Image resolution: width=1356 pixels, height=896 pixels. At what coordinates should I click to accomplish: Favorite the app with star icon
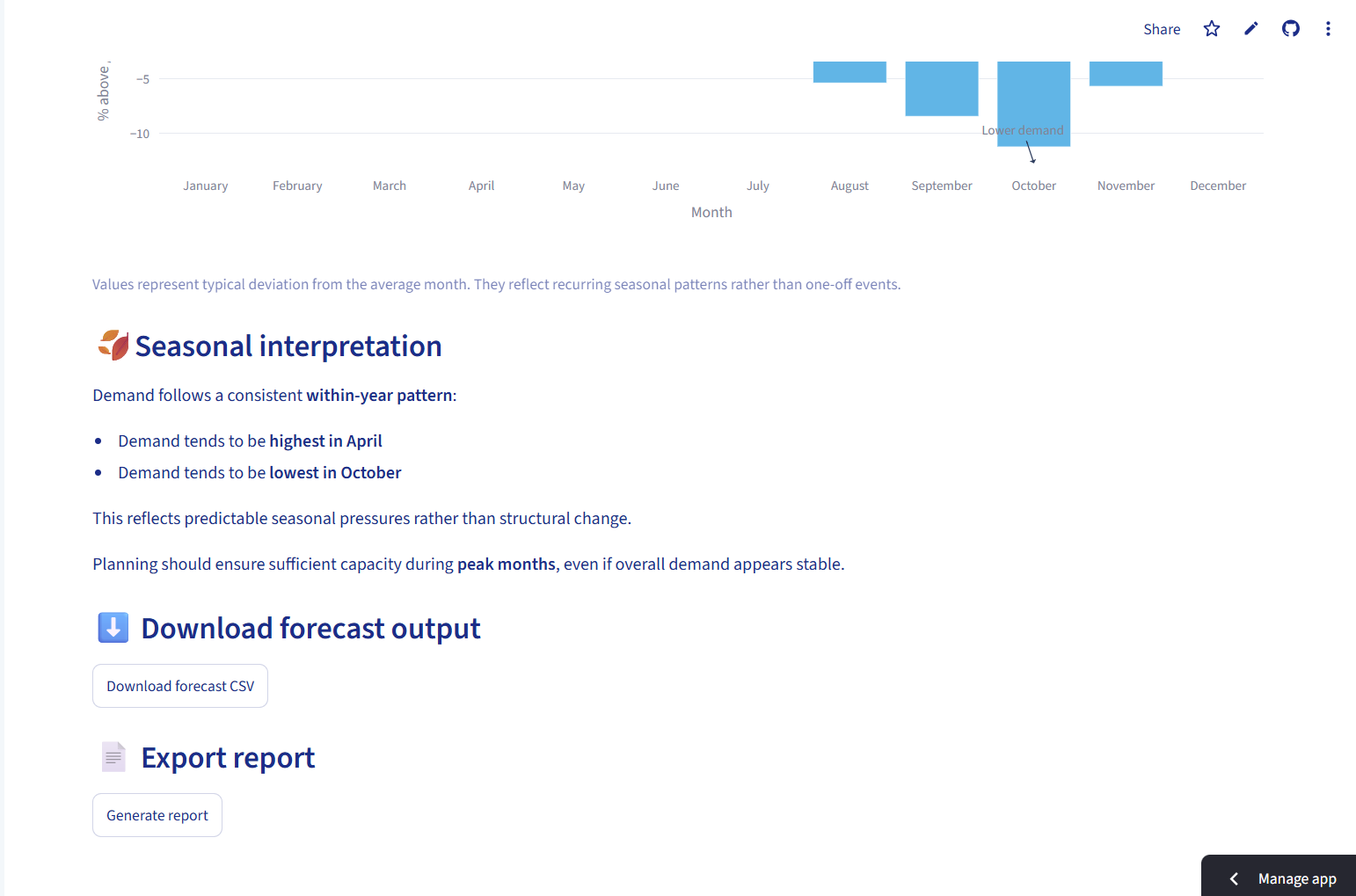click(x=1212, y=29)
